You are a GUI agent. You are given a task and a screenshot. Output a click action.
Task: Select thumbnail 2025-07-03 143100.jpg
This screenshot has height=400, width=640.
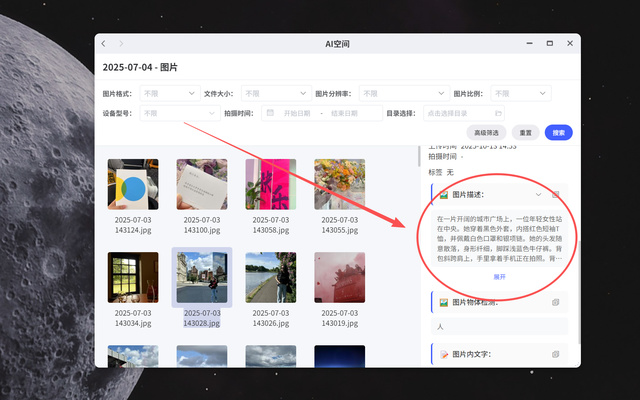[x=202, y=184]
